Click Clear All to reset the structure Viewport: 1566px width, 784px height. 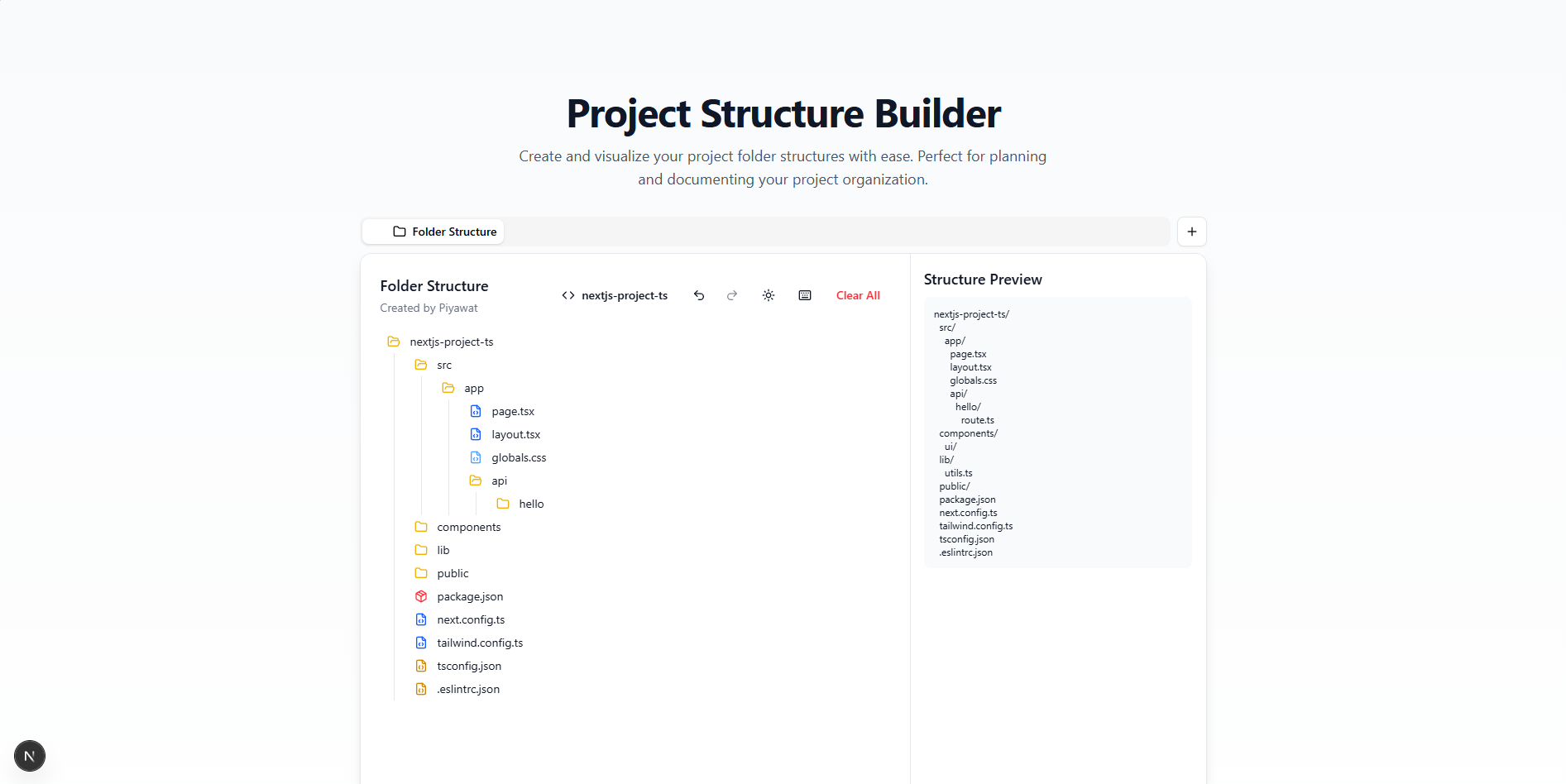coord(858,295)
